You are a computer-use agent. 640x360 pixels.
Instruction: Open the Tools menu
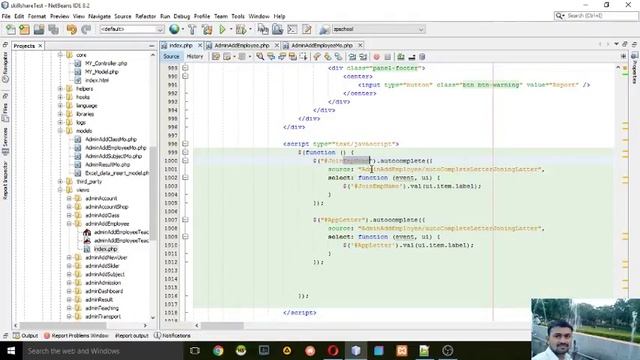click(x=238, y=16)
